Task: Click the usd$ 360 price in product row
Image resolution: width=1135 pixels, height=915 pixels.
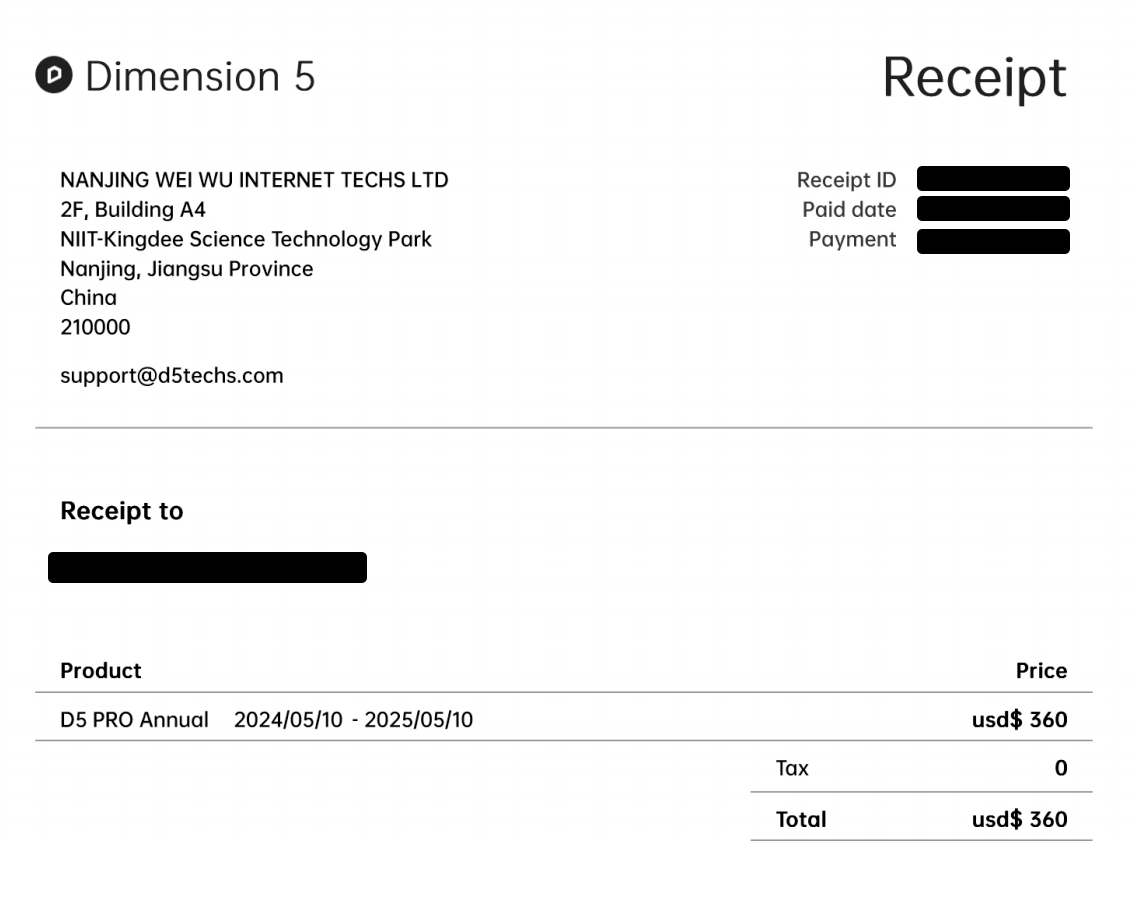Action: tap(1019, 720)
